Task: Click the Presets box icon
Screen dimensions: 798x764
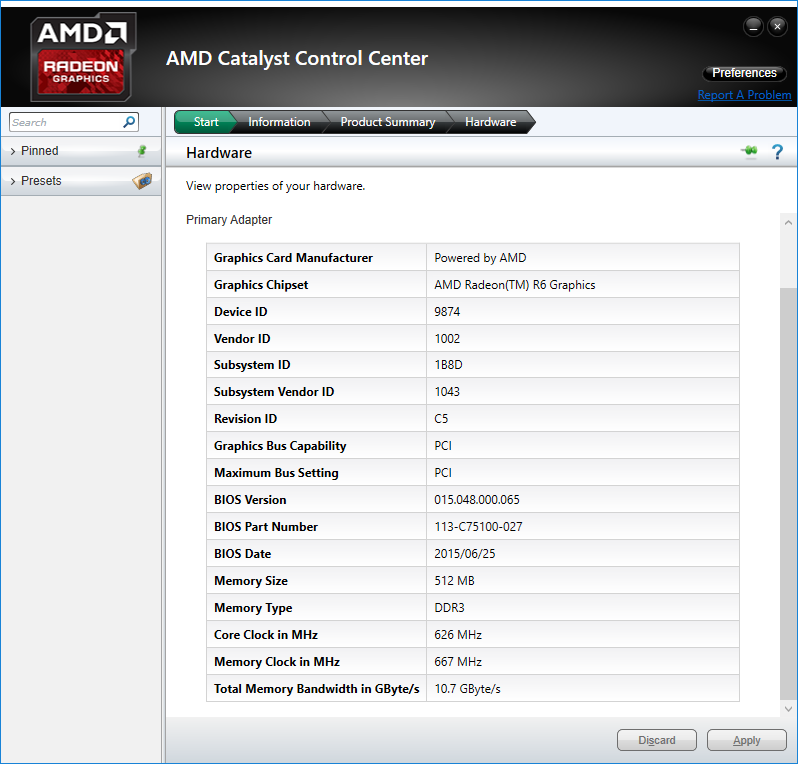Action: (142, 181)
